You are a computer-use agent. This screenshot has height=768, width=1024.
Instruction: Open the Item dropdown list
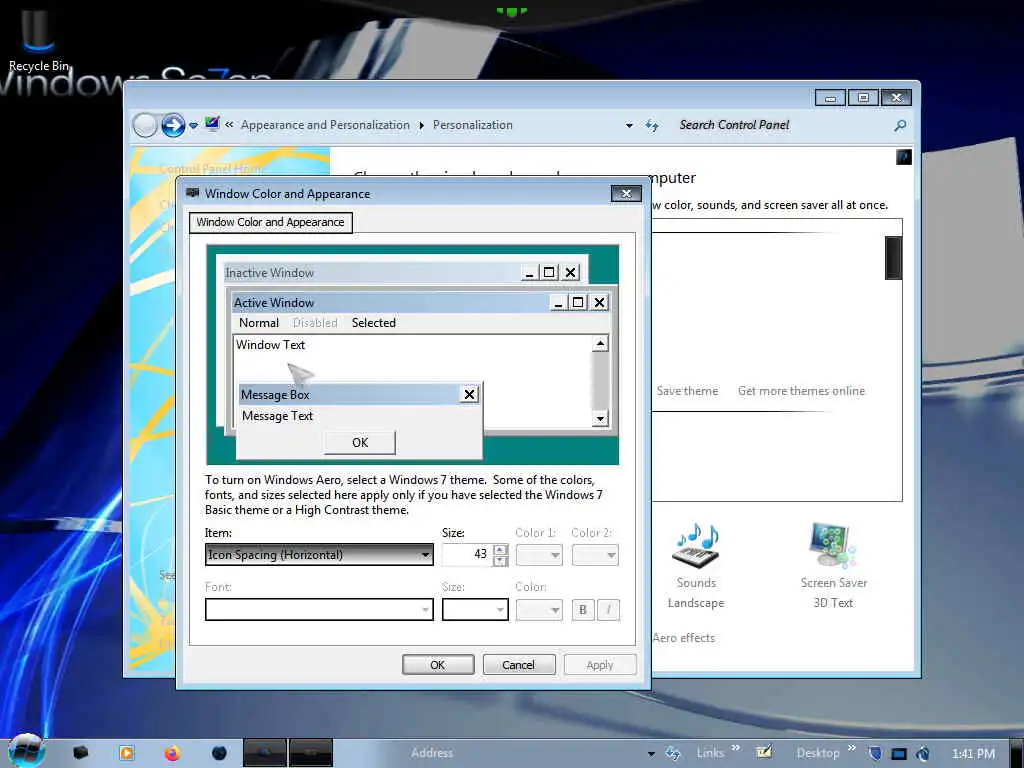click(x=319, y=554)
